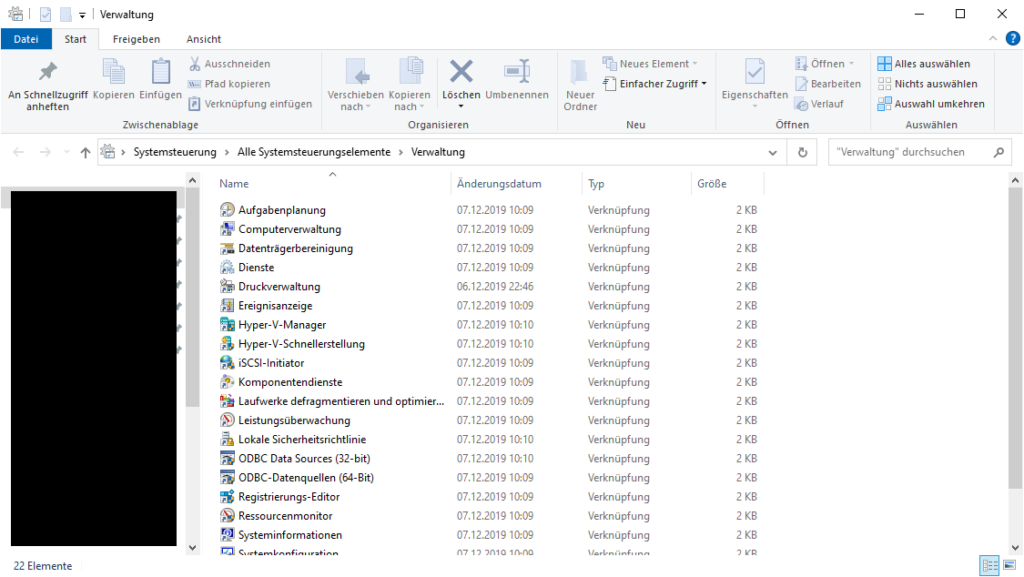Sort by the Typ column header
1024x577 pixels.
(596, 184)
